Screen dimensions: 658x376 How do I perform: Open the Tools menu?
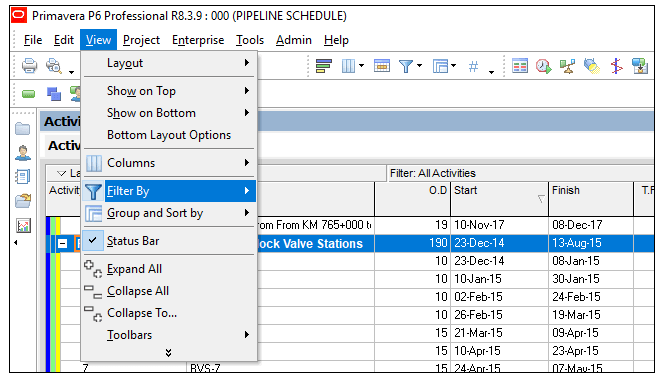(250, 40)
